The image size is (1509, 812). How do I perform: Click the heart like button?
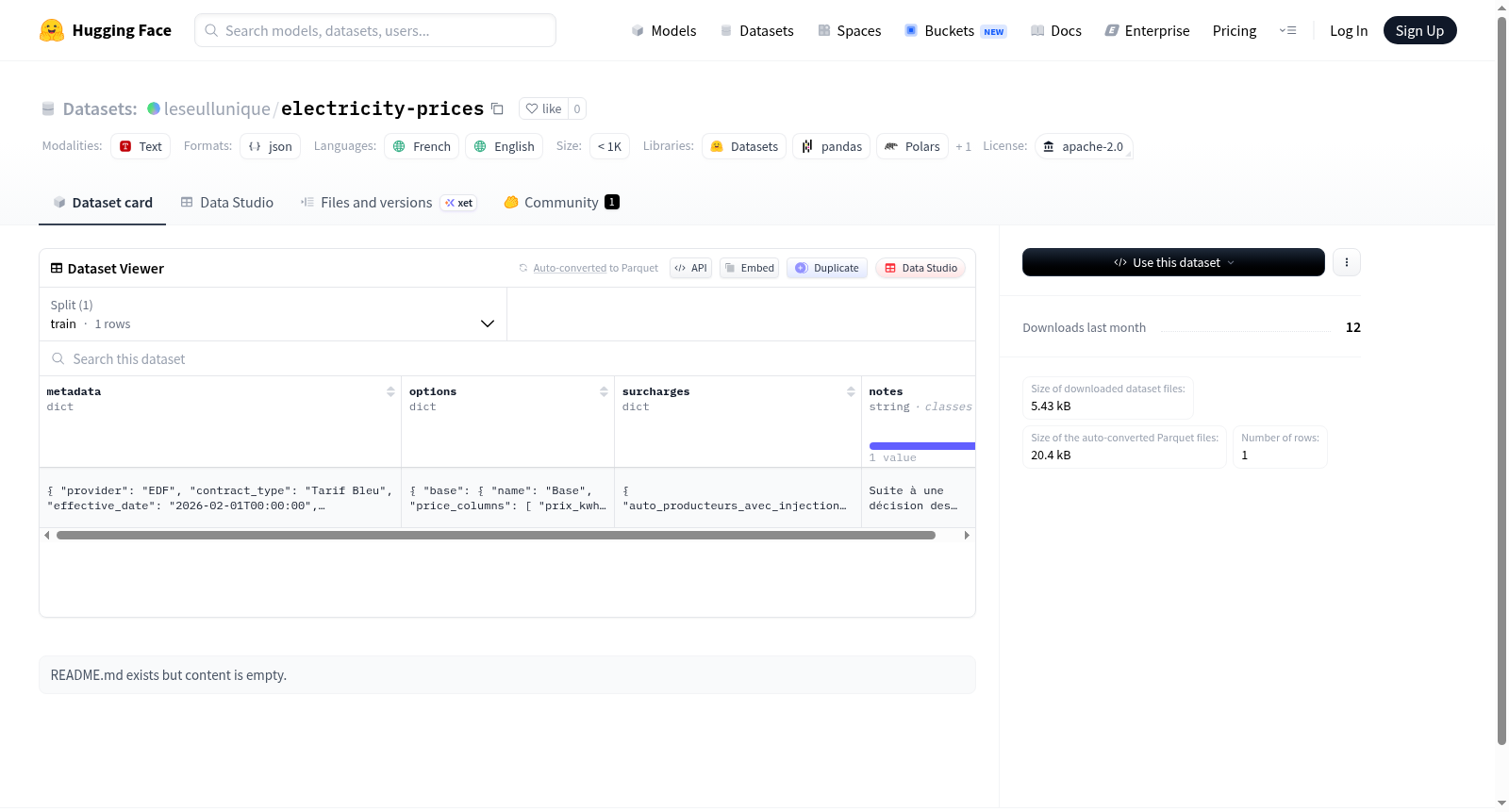coord(543,108)
